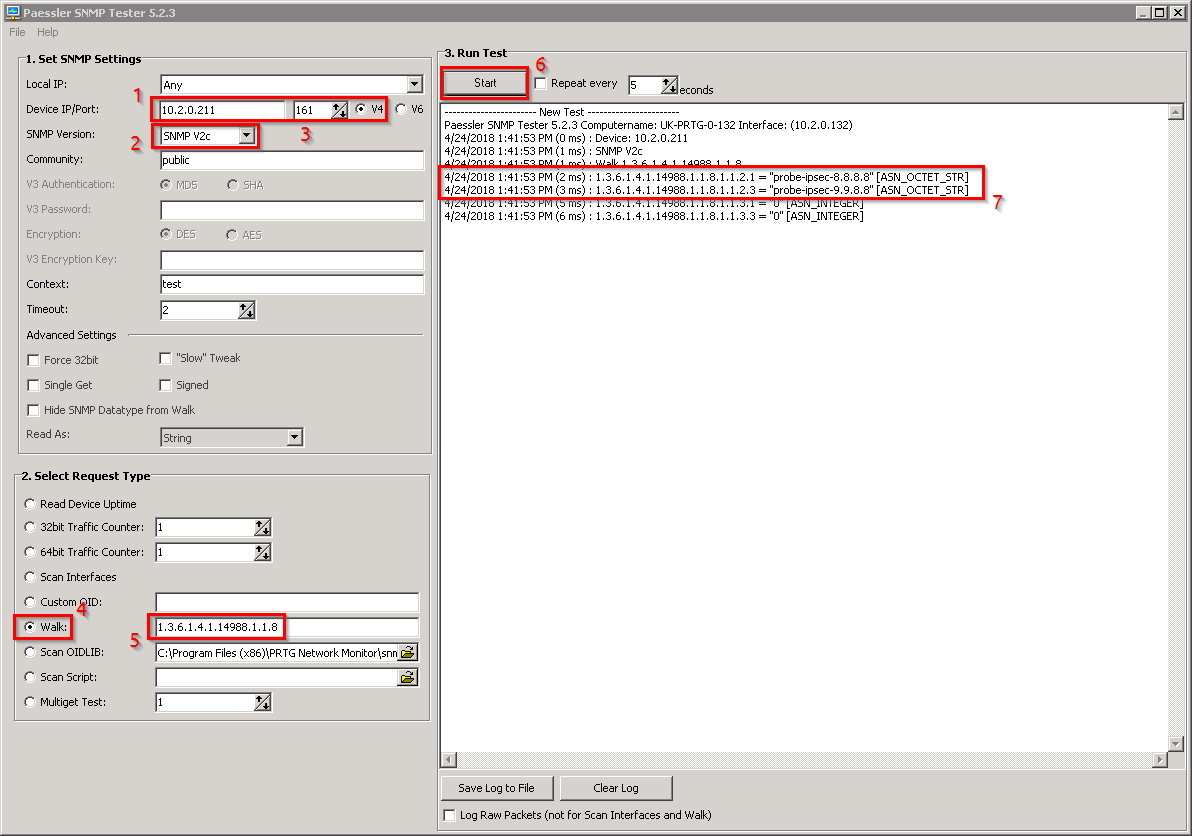Click log line 'Device: 10.2.0.211'

point(566,138)
